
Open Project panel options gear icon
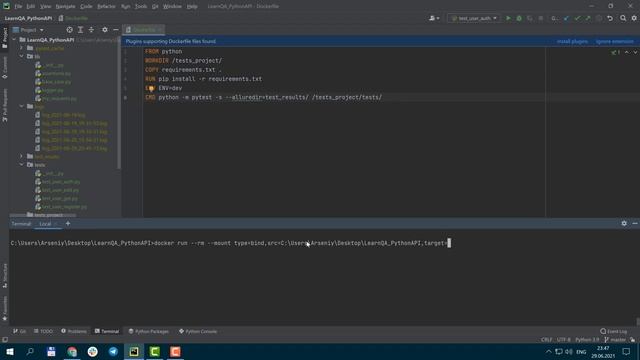click(105, 30)
